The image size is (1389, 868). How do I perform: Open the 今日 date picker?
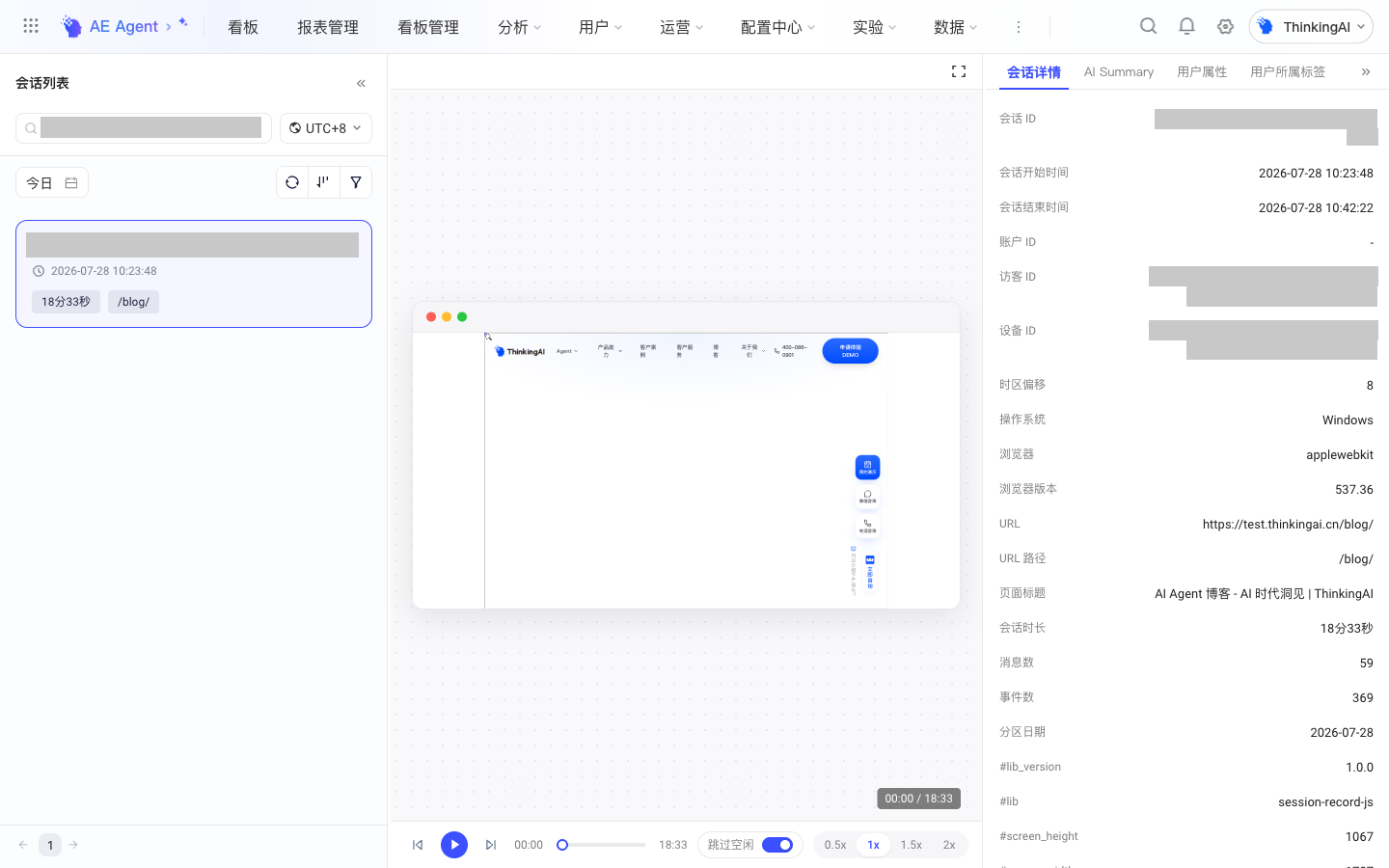point(52,182)
